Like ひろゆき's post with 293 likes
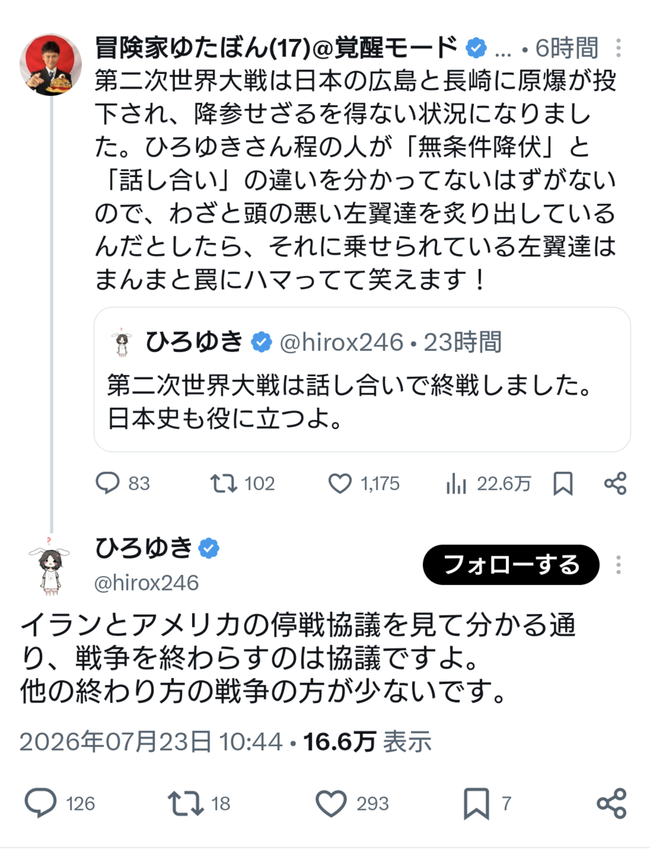This screenshot has width=650, height=849. (352, 803)
